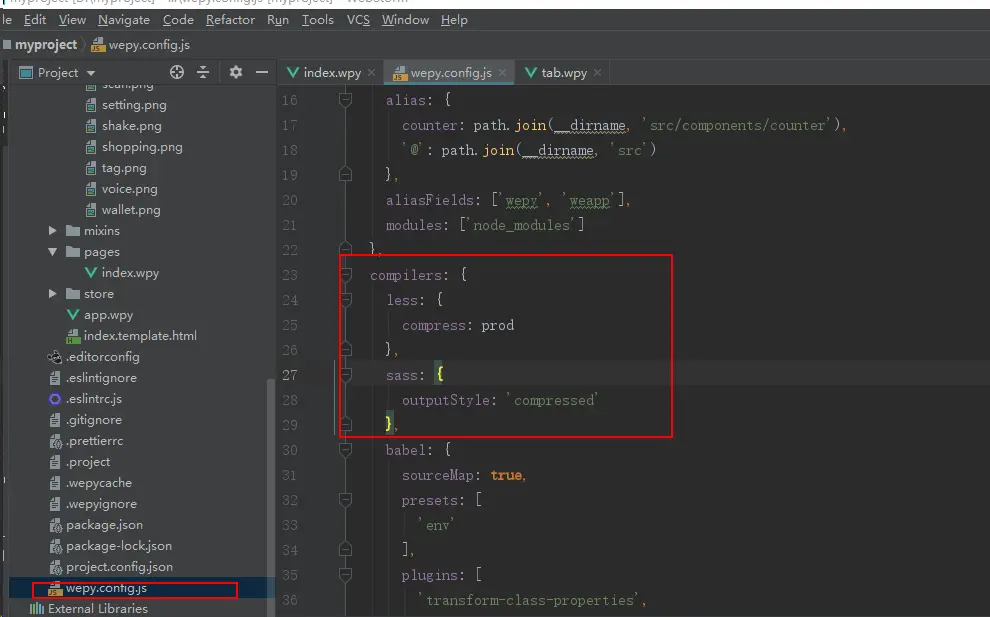Expand the mixins folder

tap(52, 231)
